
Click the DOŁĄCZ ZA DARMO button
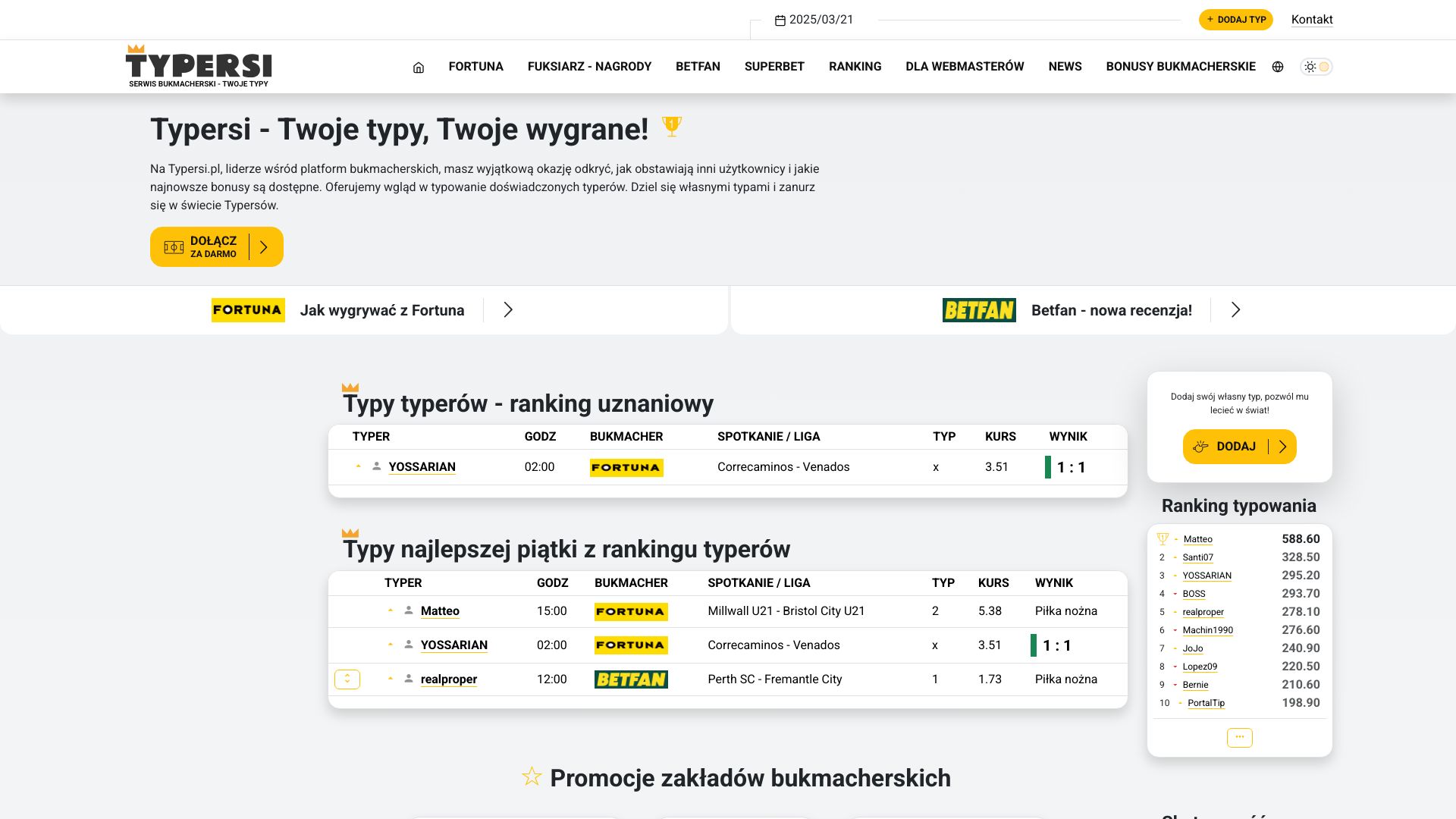(x=217, y=246)
